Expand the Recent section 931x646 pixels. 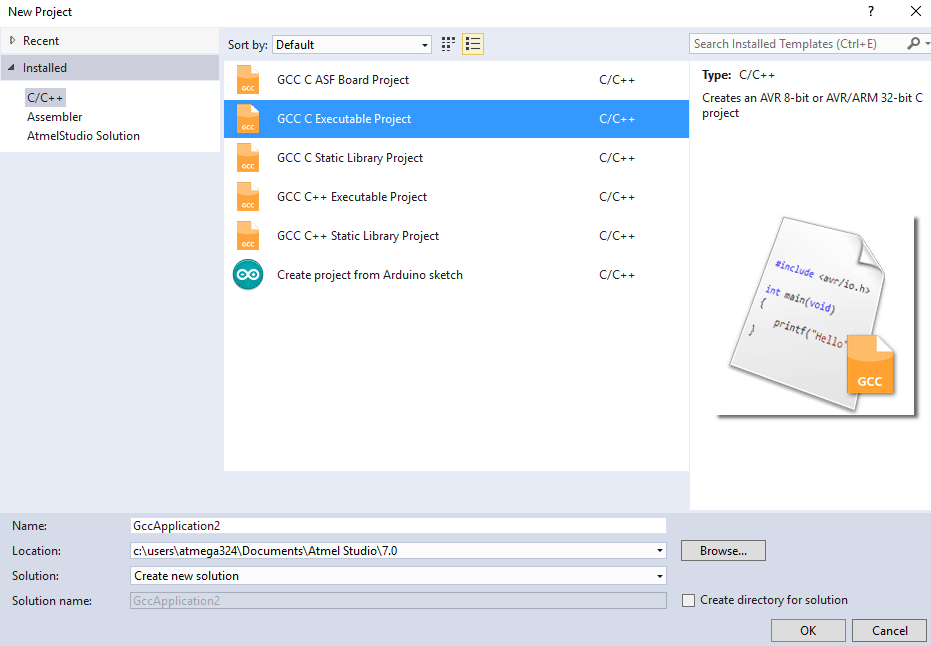pyautogui.click(x=12, y=40)
